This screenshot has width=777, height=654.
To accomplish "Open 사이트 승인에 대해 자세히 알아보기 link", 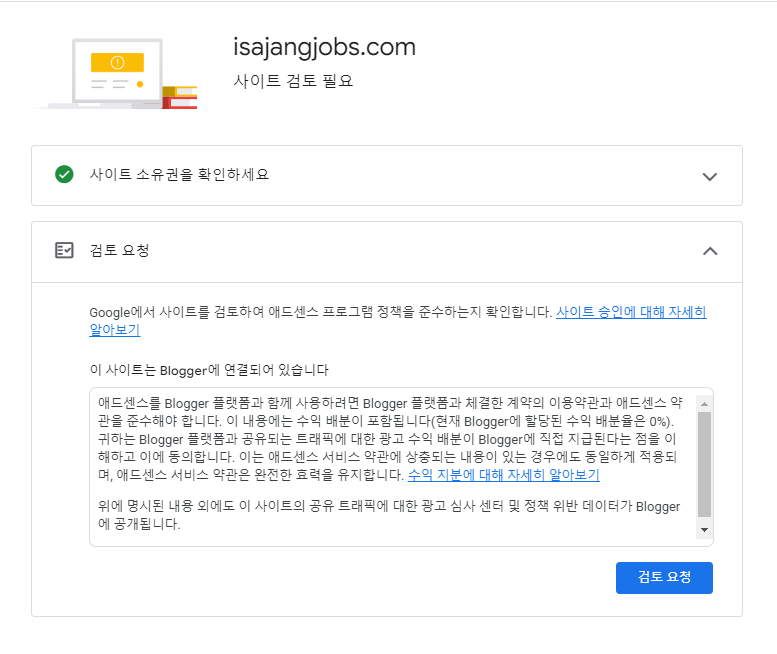I will (631, 312).
